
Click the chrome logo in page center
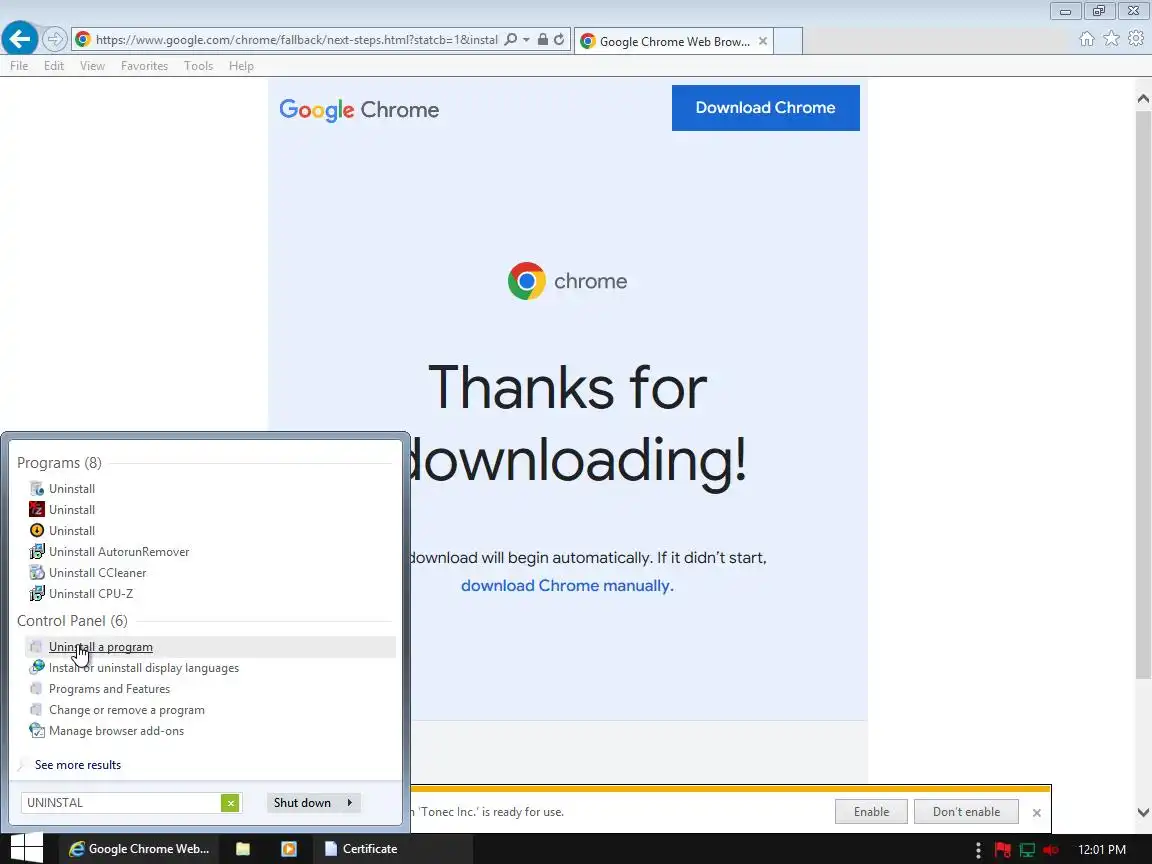point(567,281)
